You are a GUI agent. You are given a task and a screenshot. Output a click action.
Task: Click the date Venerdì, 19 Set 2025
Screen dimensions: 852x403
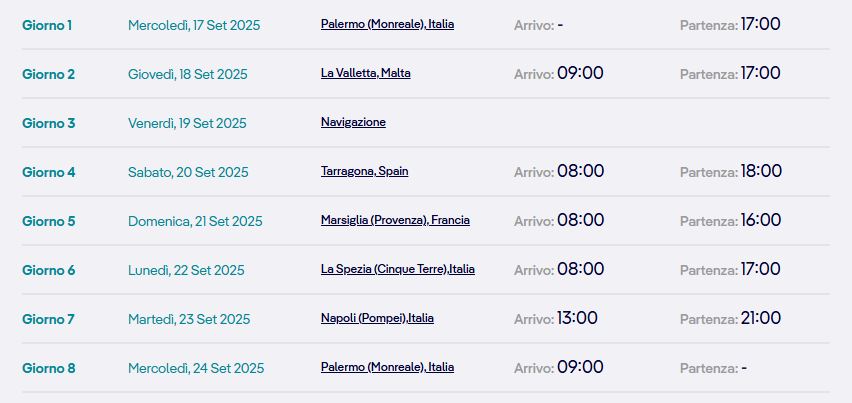tap(187, 123)
